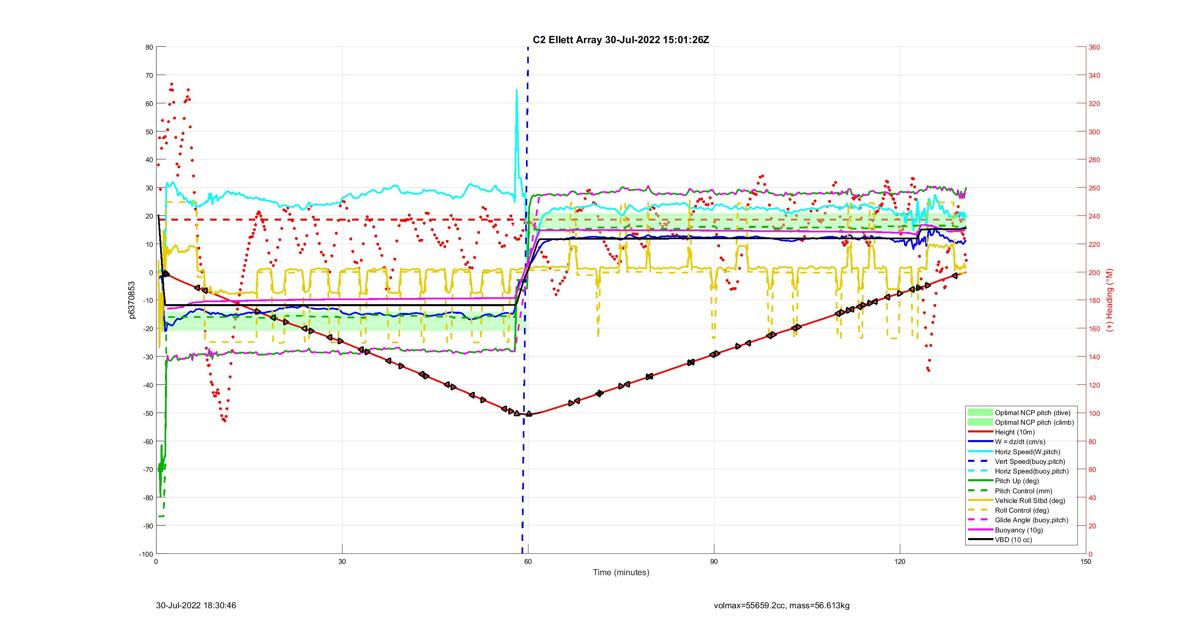
Task: Select legend entry 'Horiz Speed(buoy,pitch)'
Action: point(1032,471)
